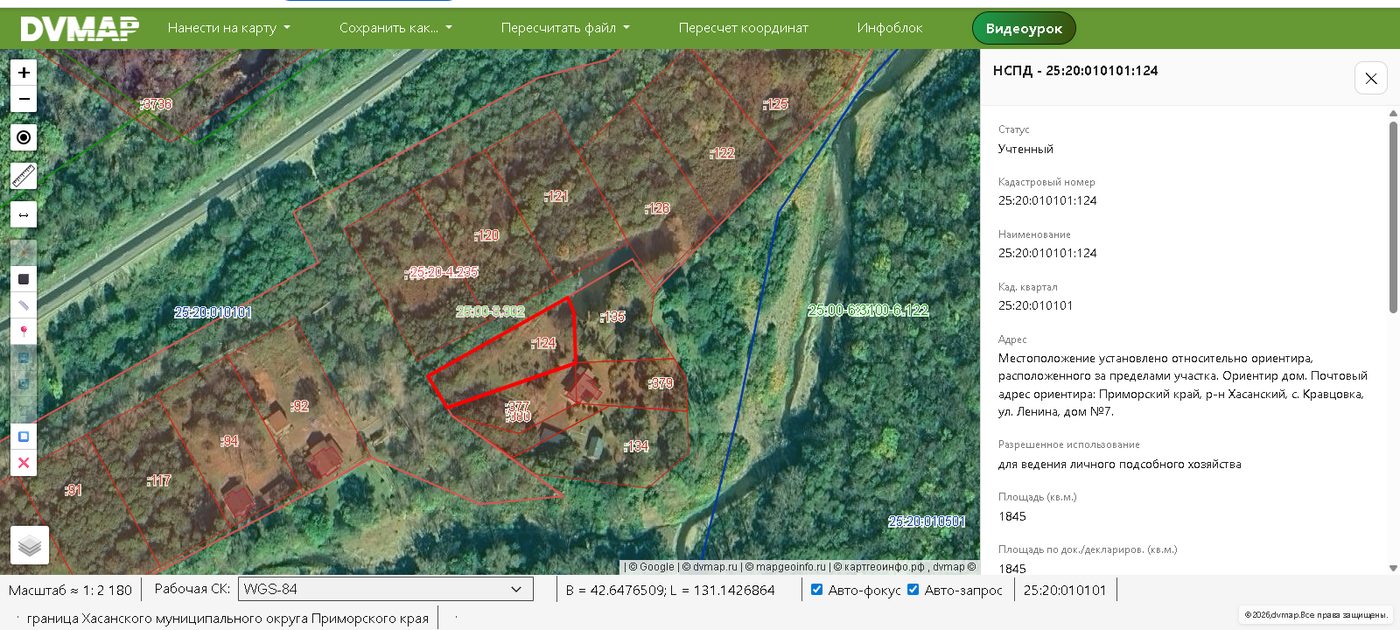Close the НСПД info panel
Viewport: 1400px width, 630px height.
1371,78
